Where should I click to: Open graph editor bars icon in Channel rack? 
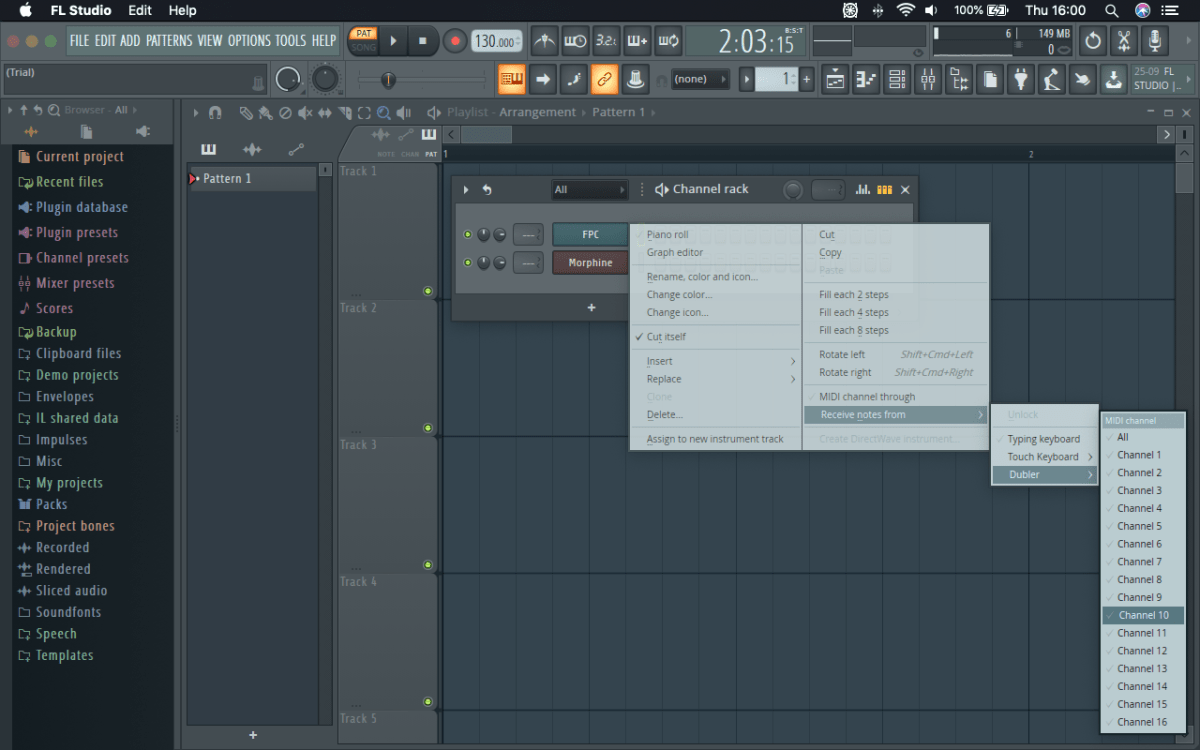click(x=863, y=190)
